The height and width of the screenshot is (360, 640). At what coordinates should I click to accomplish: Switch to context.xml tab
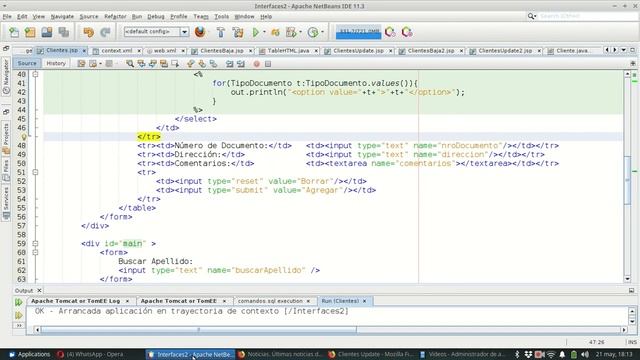(116, 51)
